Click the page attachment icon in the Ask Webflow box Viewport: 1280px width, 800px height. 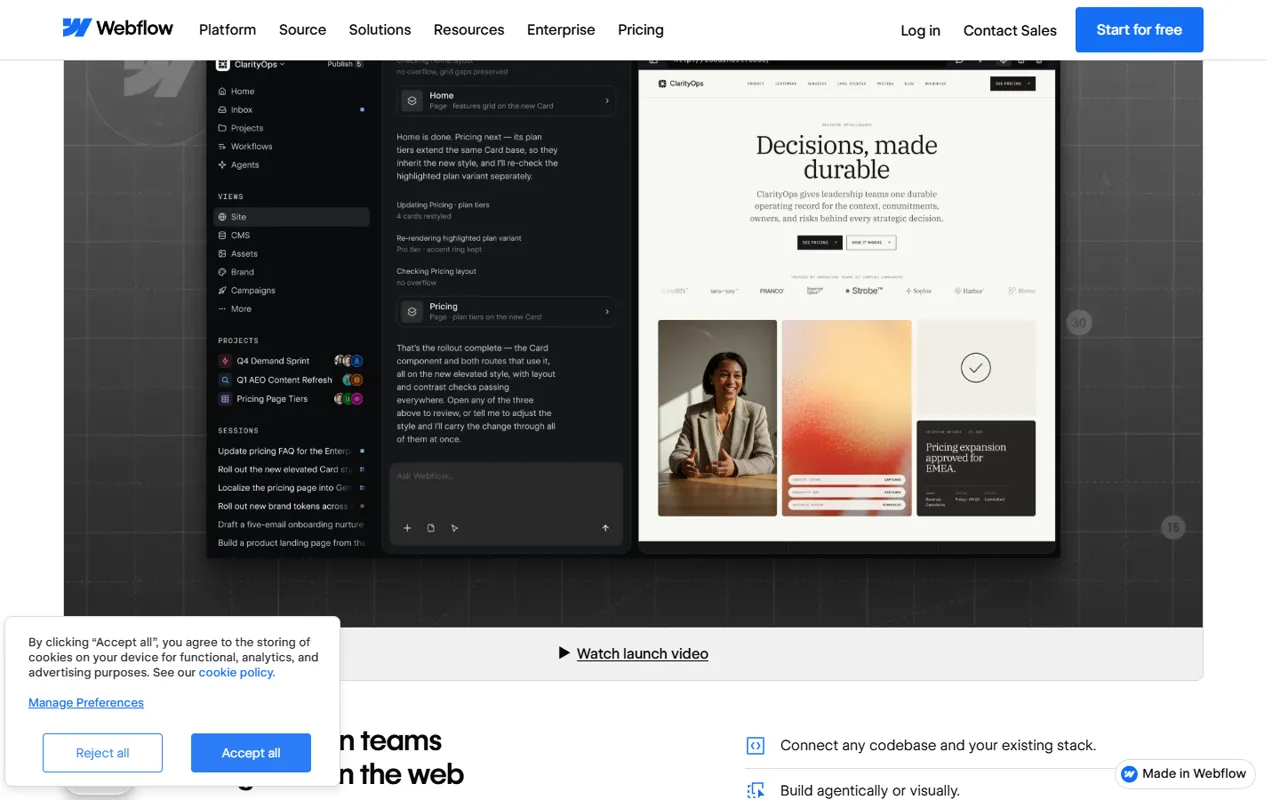pyautogui.click(x=431, y=528)
